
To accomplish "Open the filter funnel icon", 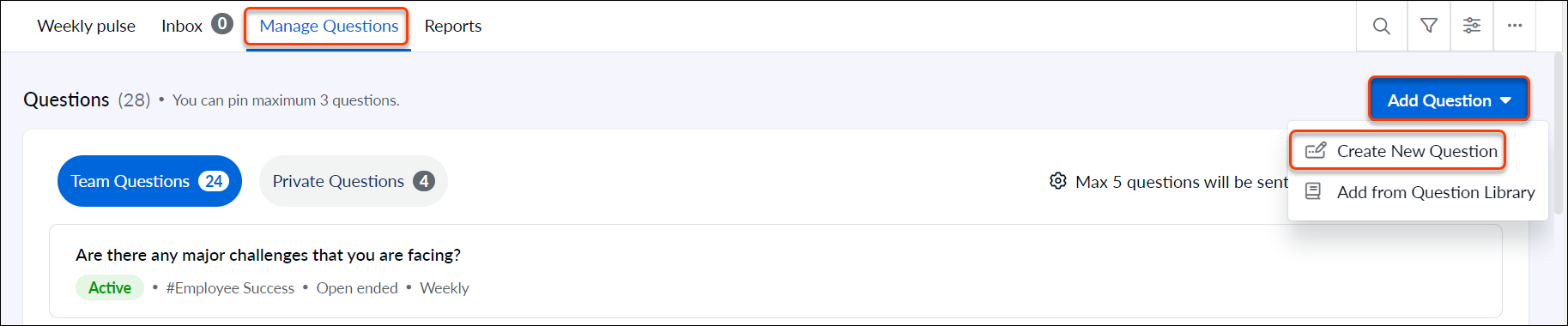I will [x=1429, y=26].
